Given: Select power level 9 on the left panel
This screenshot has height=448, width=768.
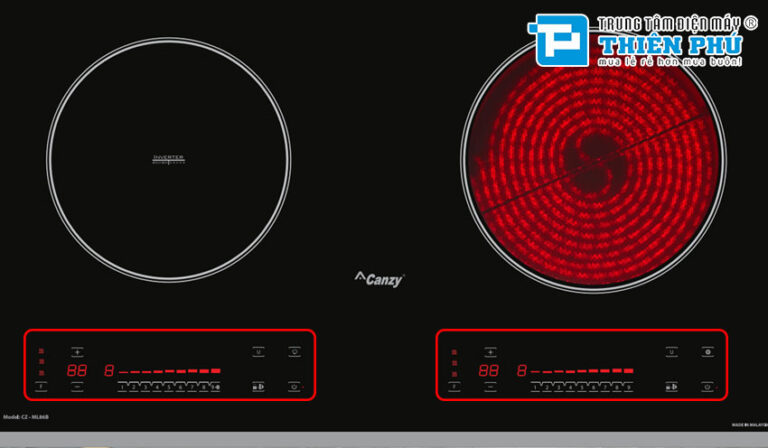Looking at the screenshot, I should tap(216, 387).
